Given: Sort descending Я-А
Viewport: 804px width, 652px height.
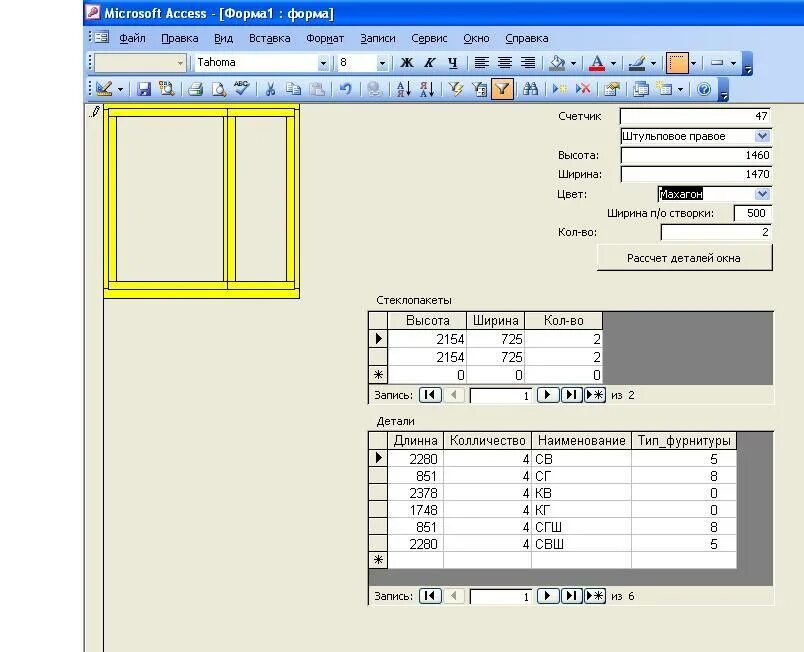Looking at the screenshot, I should pyautogui.click(x=427, y=89).
